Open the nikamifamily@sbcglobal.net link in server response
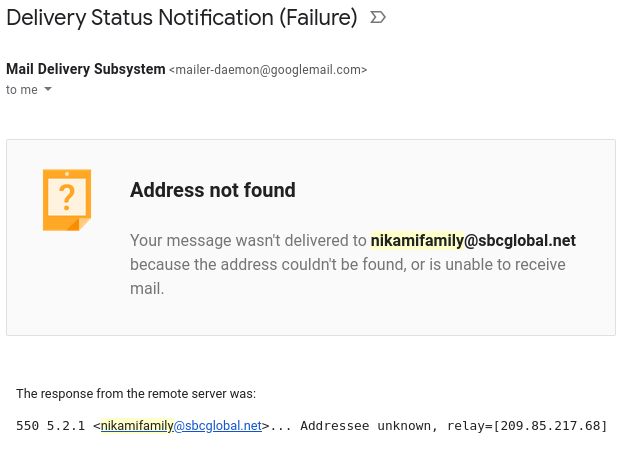This screenshot has height=454, width=635. (181, 426)
